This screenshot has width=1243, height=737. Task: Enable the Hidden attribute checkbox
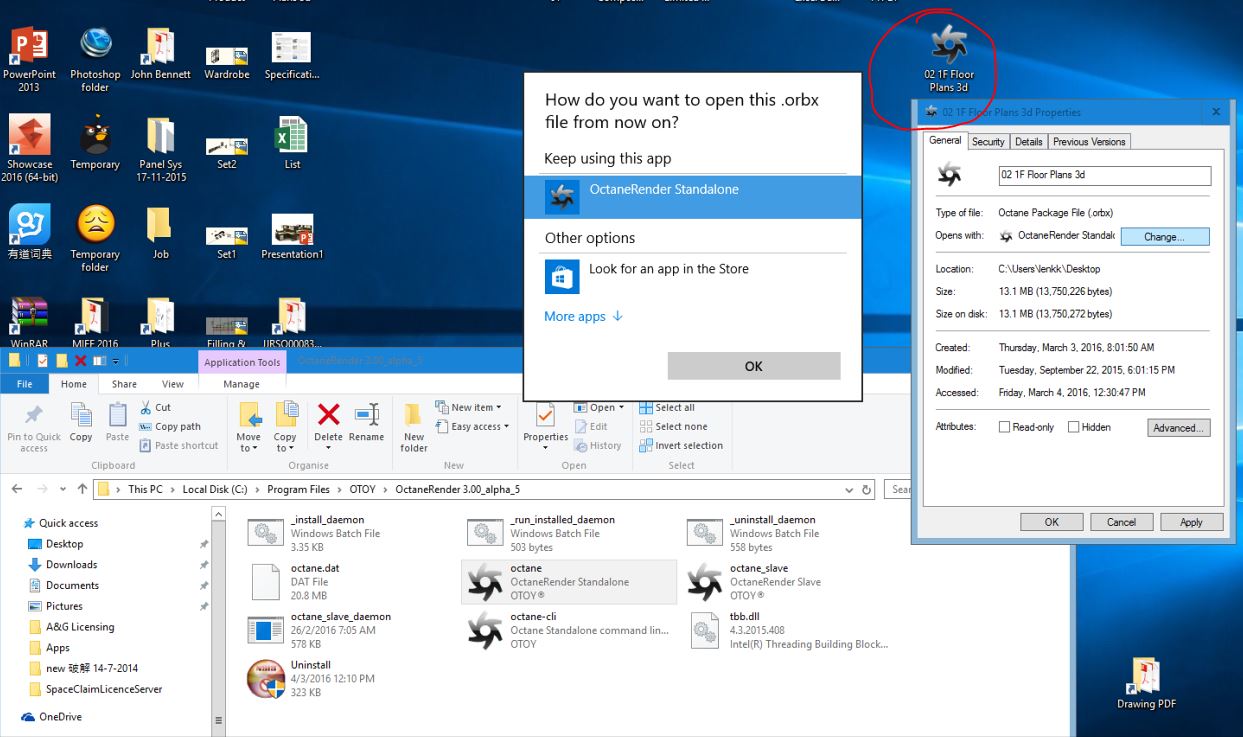(x=1074, y=428)
